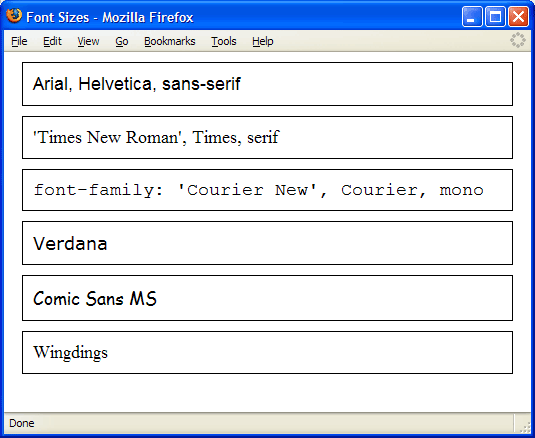
Task: Minimize the Firefox window
Action: [472, 16]
